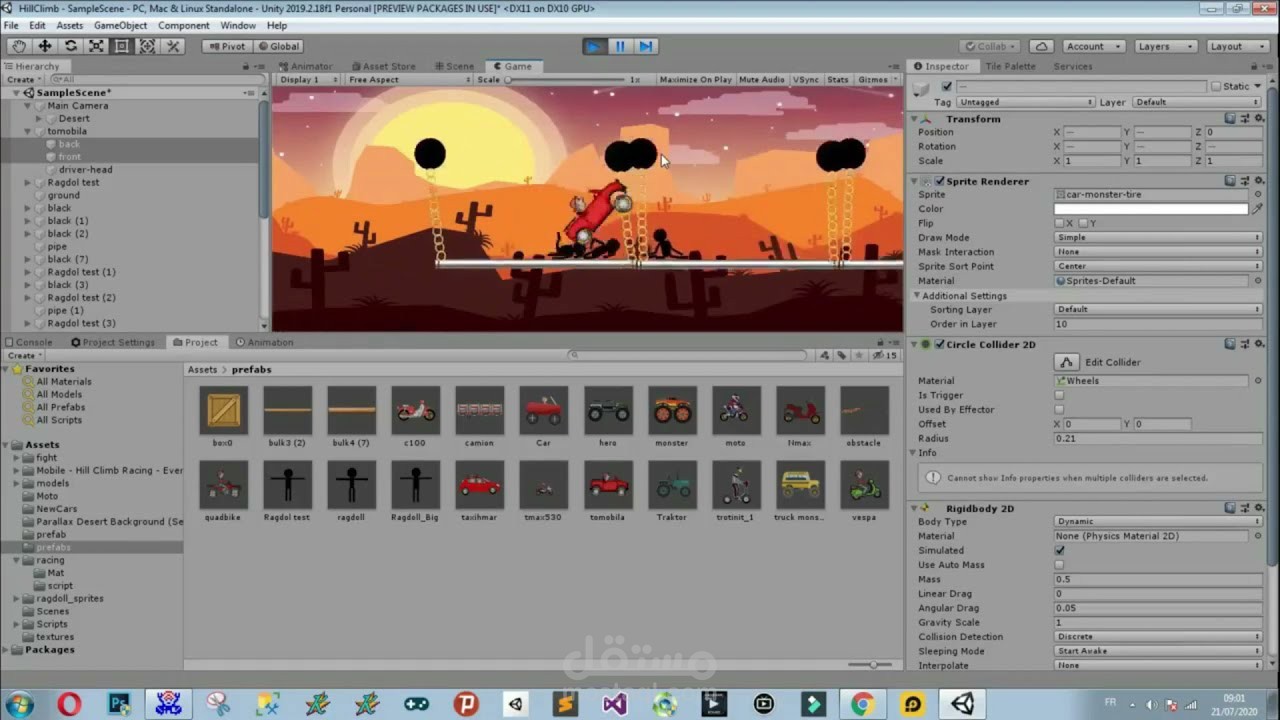Switch to the Scene tab
Viewport: 1280px width, 720px height.
coord(454,66)
